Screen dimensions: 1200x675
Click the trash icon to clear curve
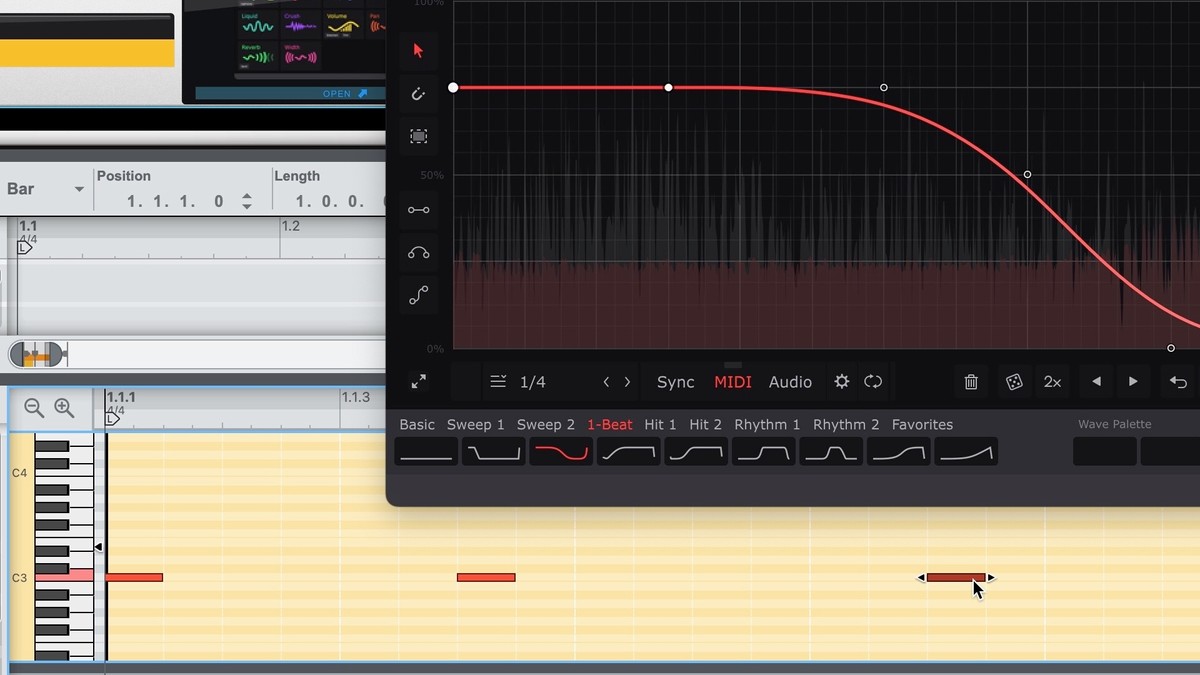pos(970,382)
